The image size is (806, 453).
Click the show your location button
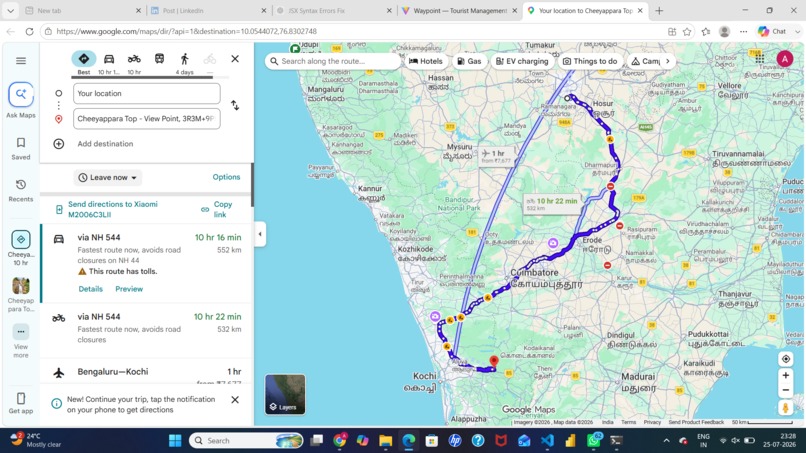point(785,359)
